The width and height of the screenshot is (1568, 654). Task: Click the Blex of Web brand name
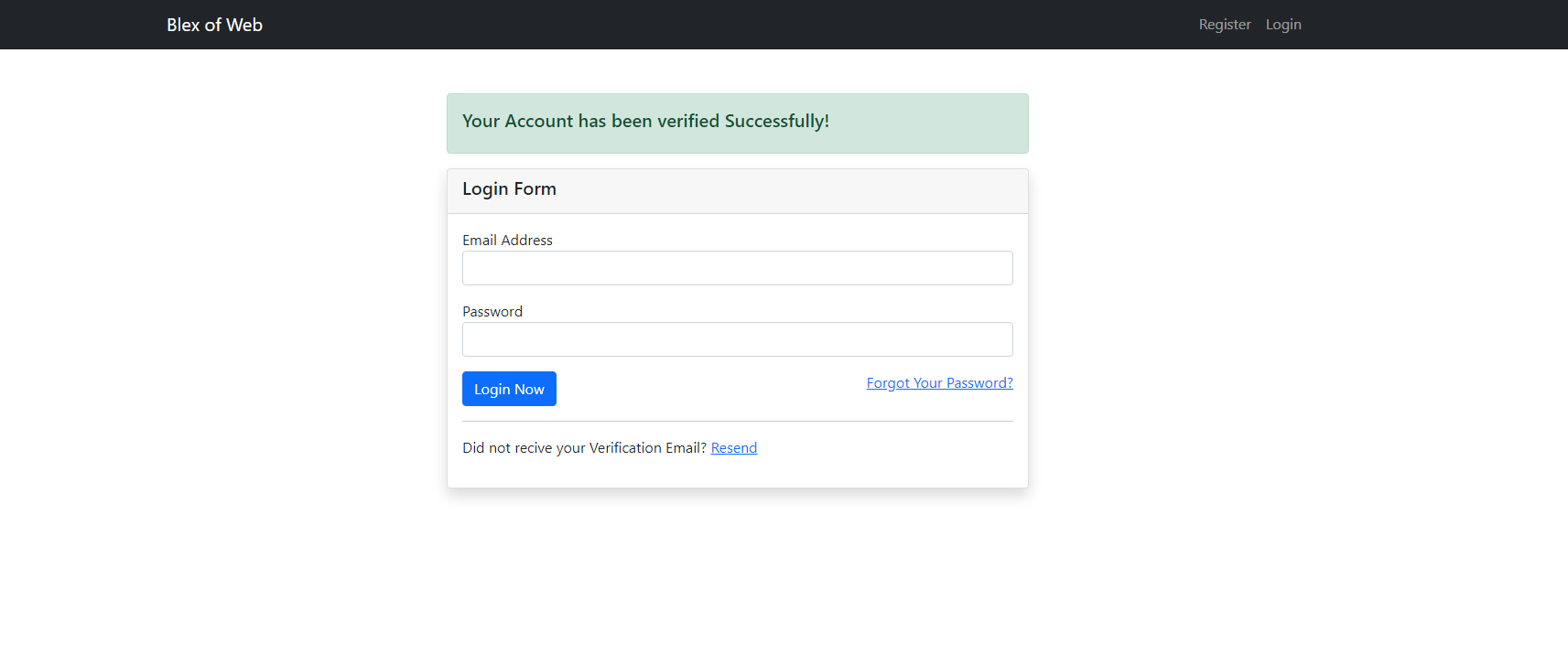(x=214, y=25)
